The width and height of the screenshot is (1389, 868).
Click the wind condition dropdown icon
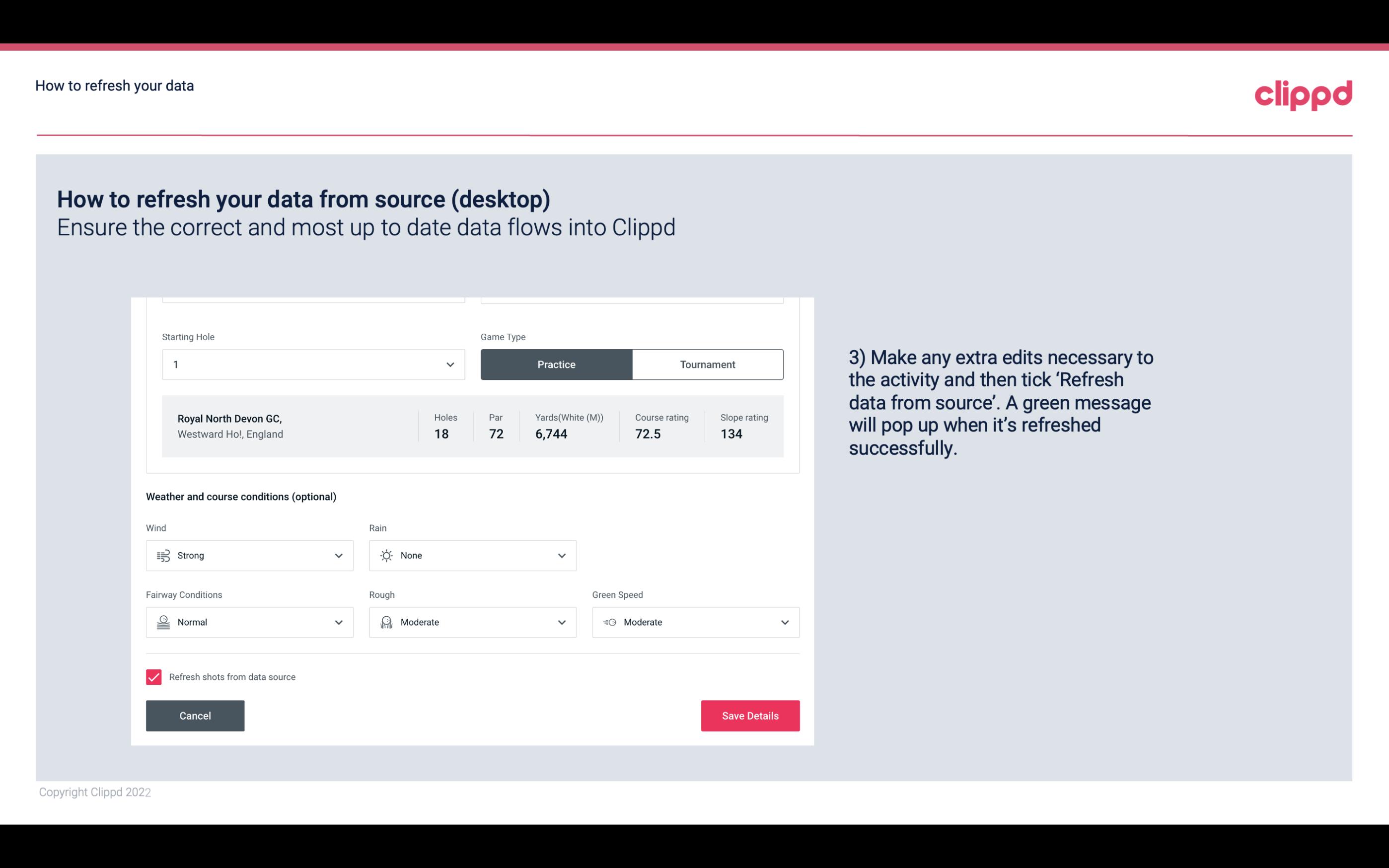(338, 555)
